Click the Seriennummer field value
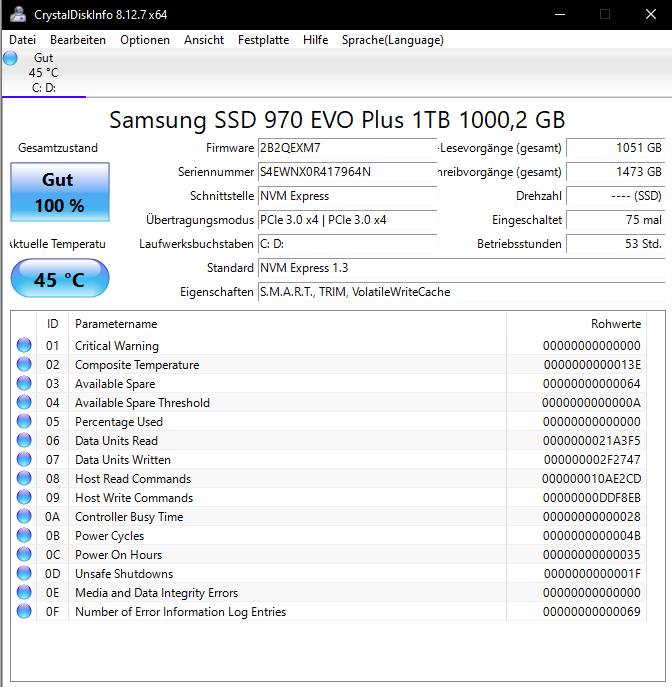This screenshot has height=687, width=672. (347, 172)
